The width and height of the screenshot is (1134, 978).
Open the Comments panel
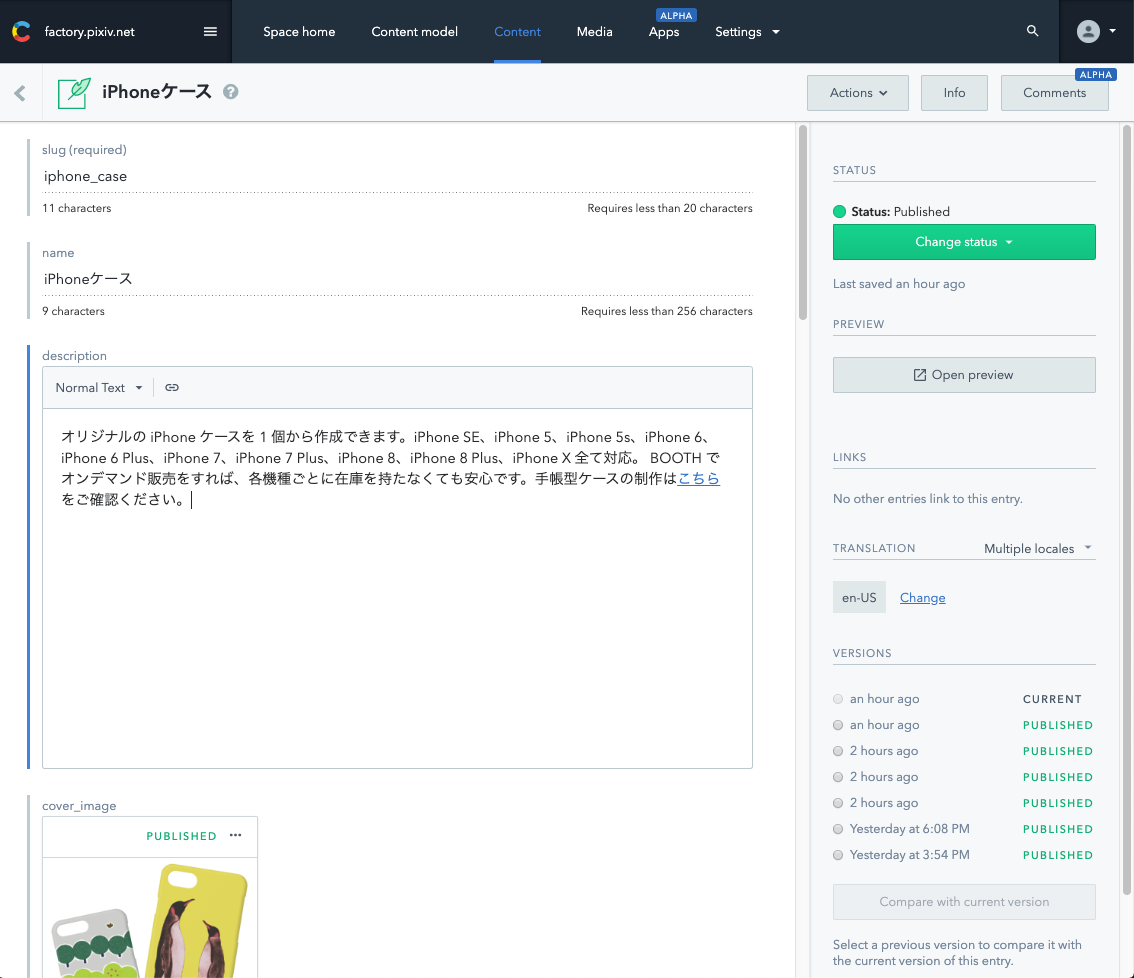click(x=1054, y=93)
